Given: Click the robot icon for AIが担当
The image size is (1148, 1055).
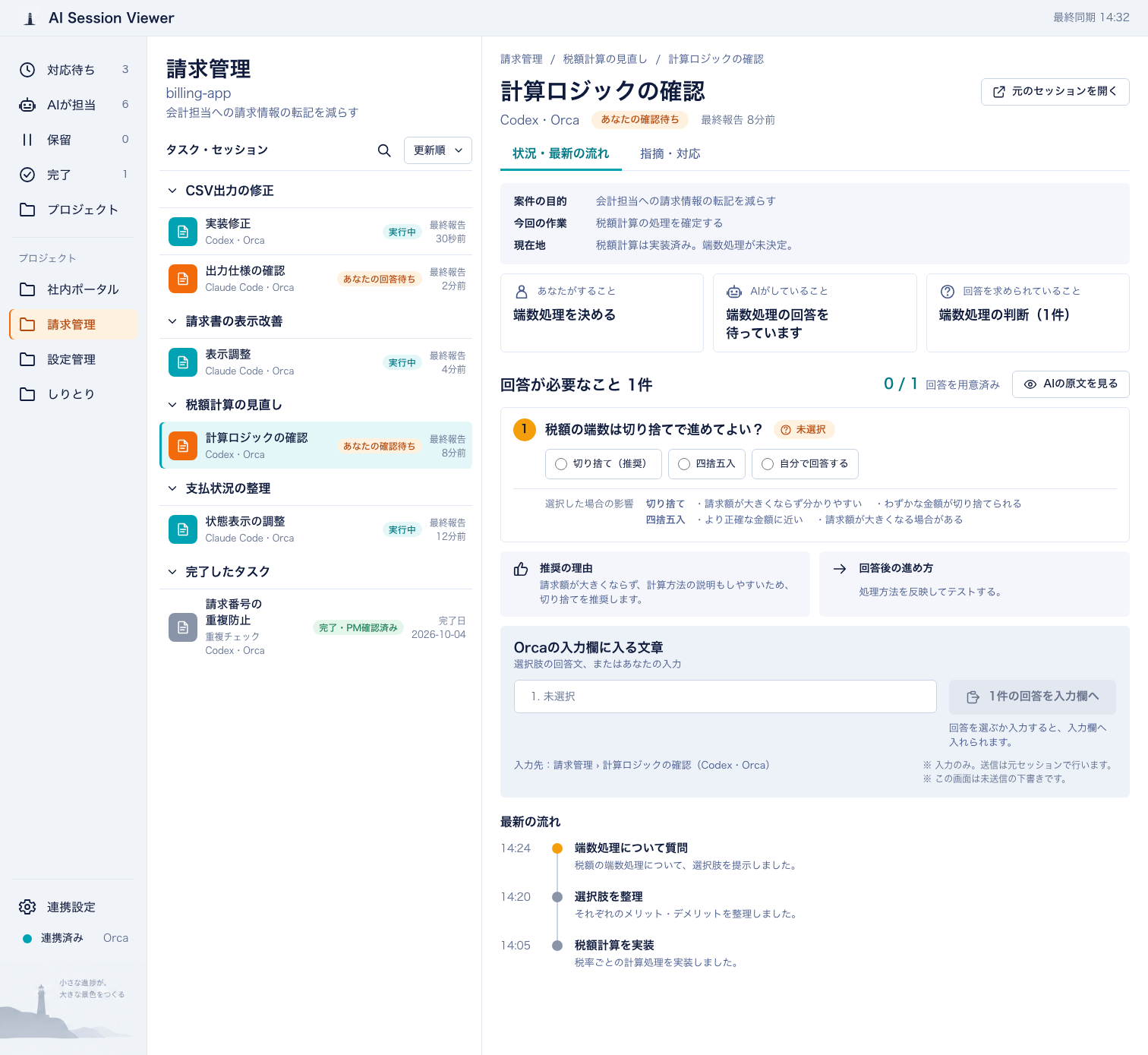Looking at the screenshot, I should (x=27, y=105).
